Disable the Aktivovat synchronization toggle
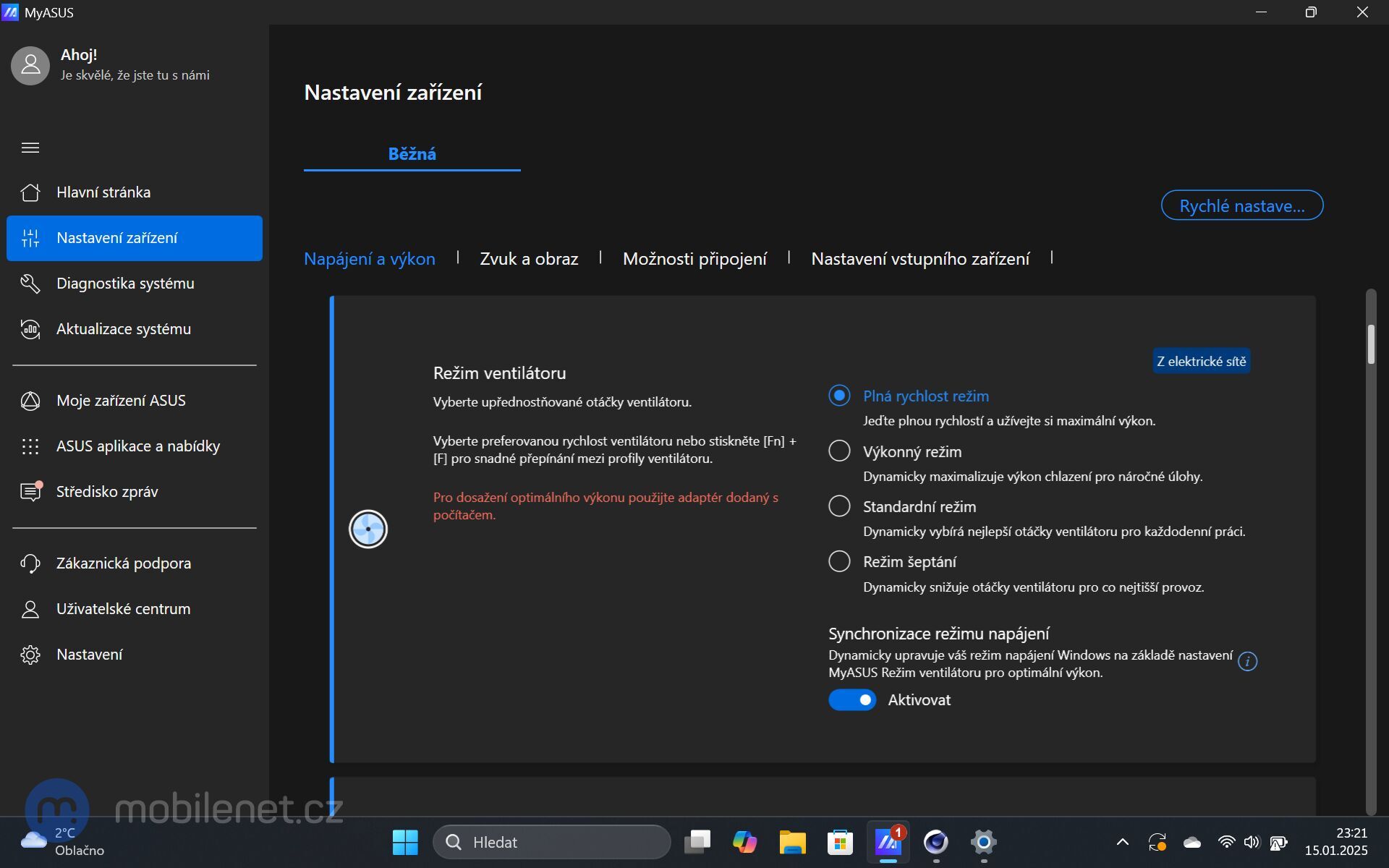 [x=852, y=699]
